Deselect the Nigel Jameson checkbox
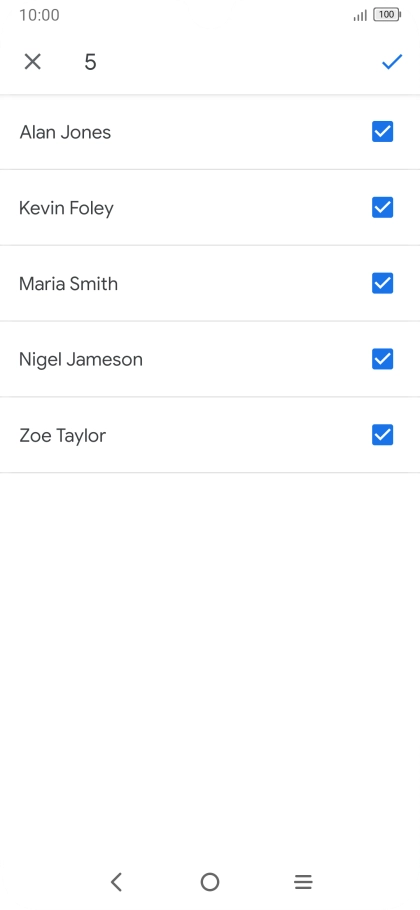 pyautogui.click(x=382, y=359)
